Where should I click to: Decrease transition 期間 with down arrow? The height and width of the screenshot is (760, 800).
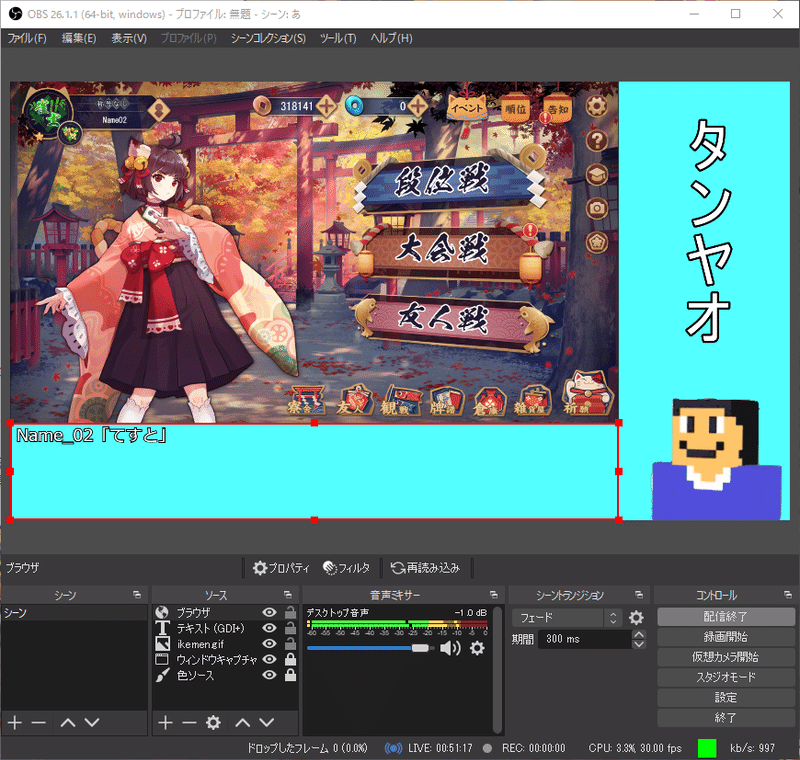638,644
